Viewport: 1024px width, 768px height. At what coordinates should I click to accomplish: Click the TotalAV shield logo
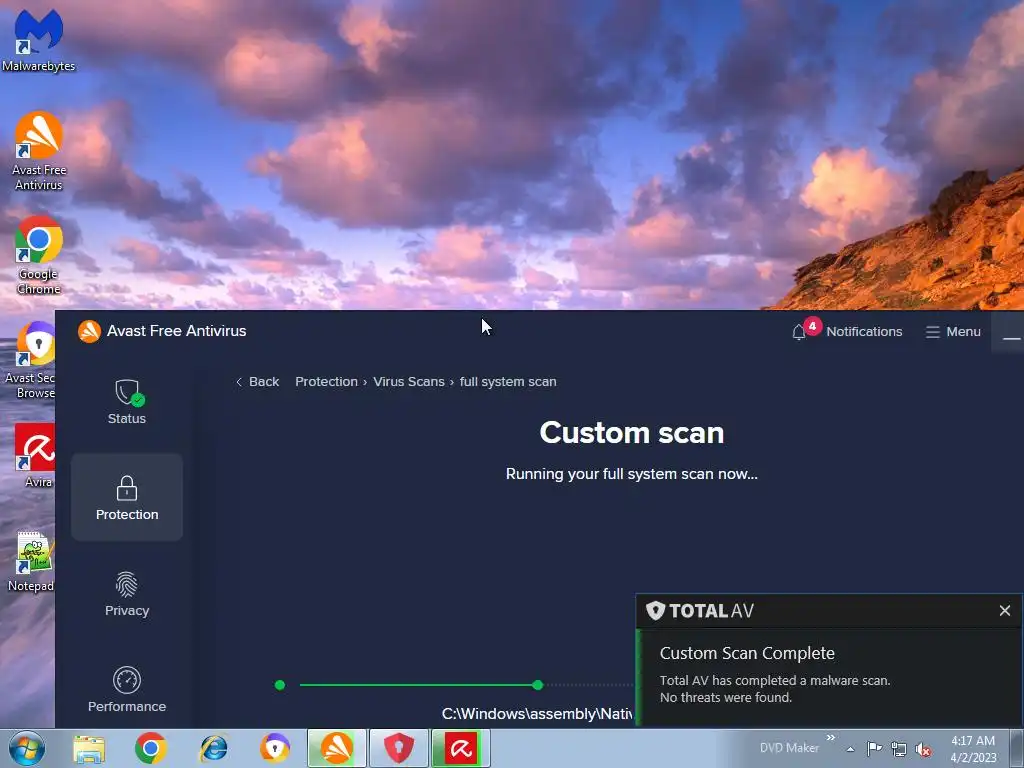[655, 611]
